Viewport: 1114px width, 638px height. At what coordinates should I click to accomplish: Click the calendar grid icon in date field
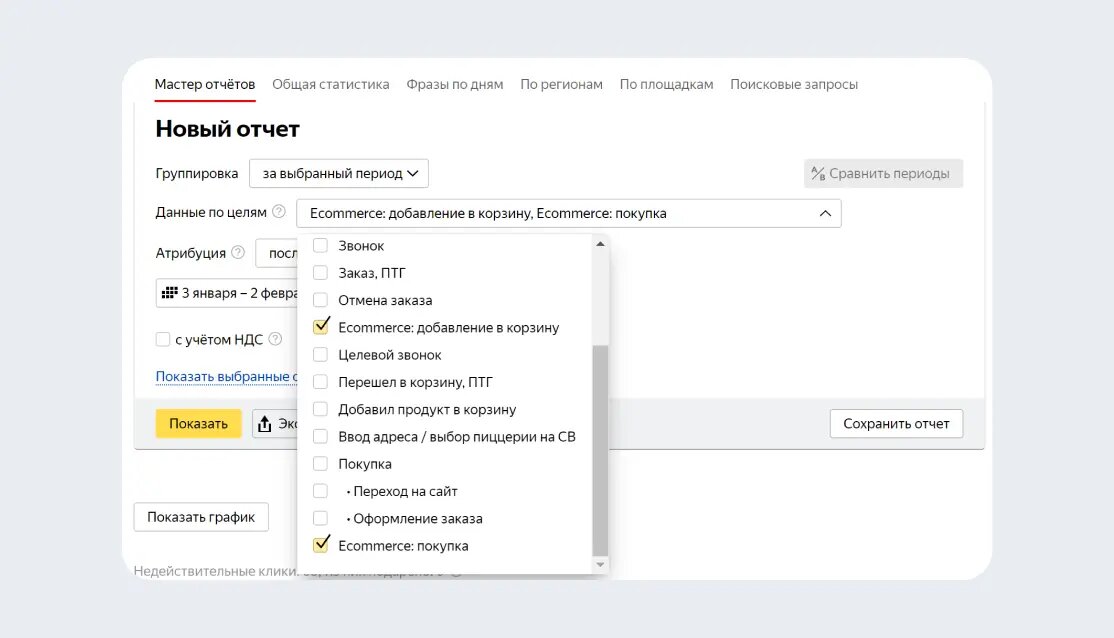pyautogui.click(x=170, y=293)
